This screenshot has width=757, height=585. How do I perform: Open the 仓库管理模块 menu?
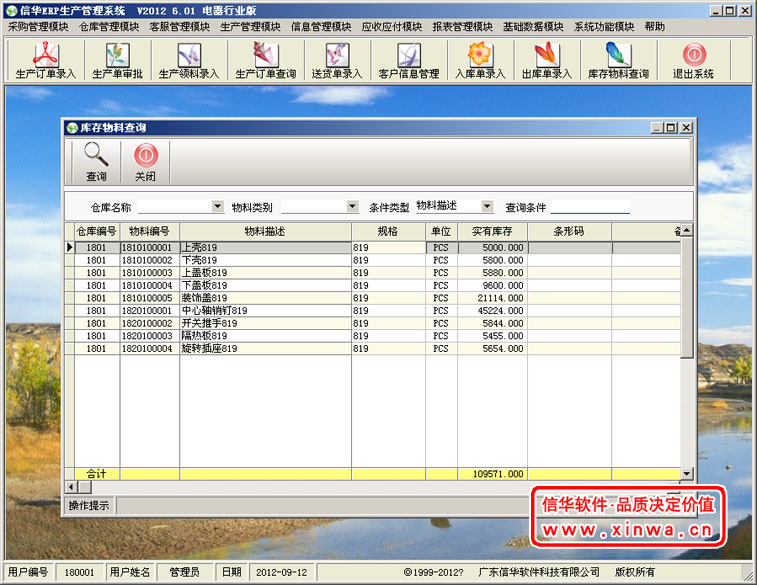109,27
